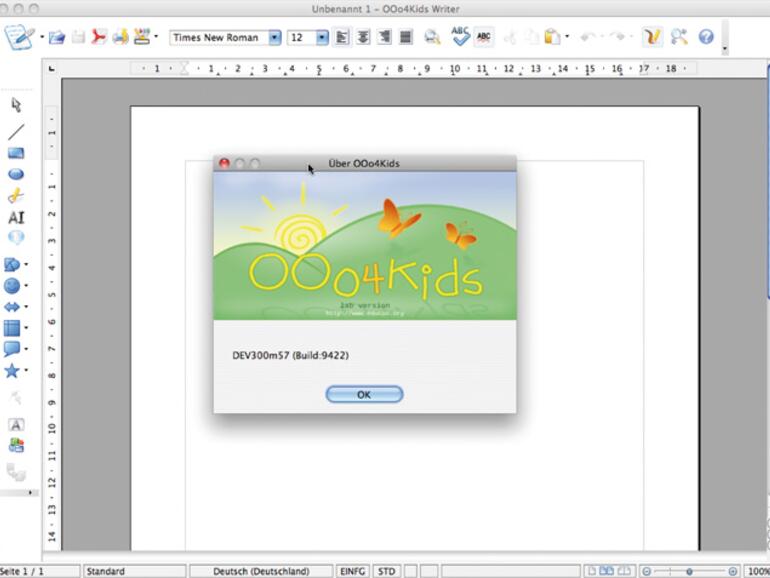Select the Rectangle drawing tool
Screen dimensions: 770x578
(16, 153)
